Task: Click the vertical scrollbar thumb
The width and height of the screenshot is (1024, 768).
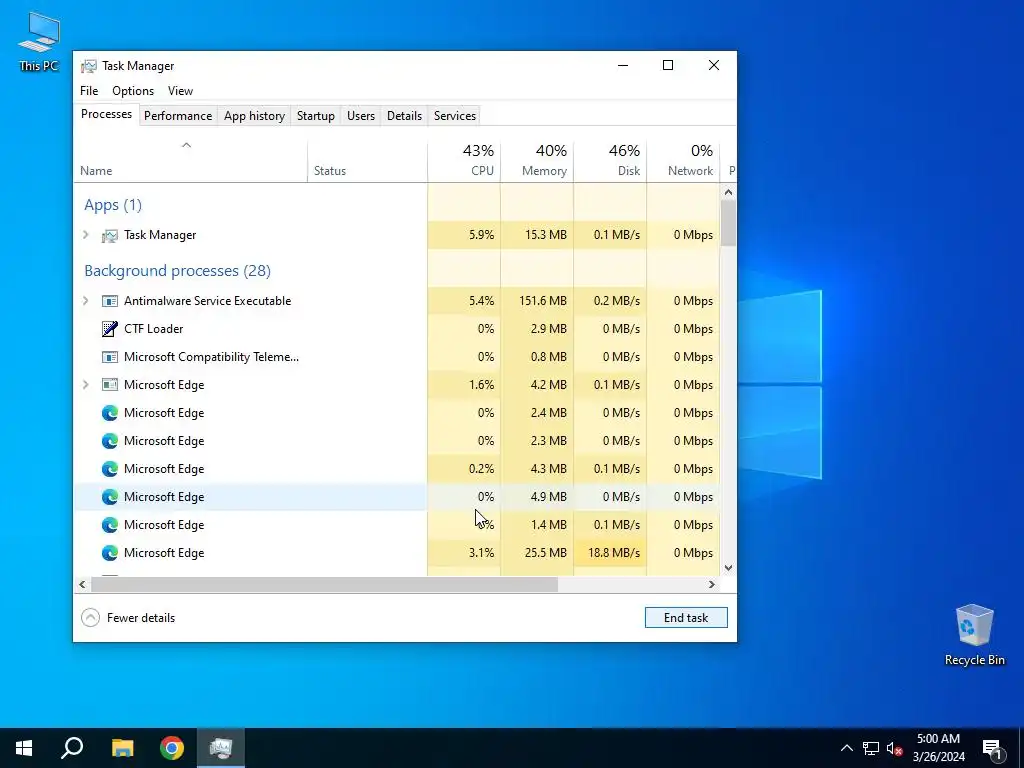Action: [728, 223]
